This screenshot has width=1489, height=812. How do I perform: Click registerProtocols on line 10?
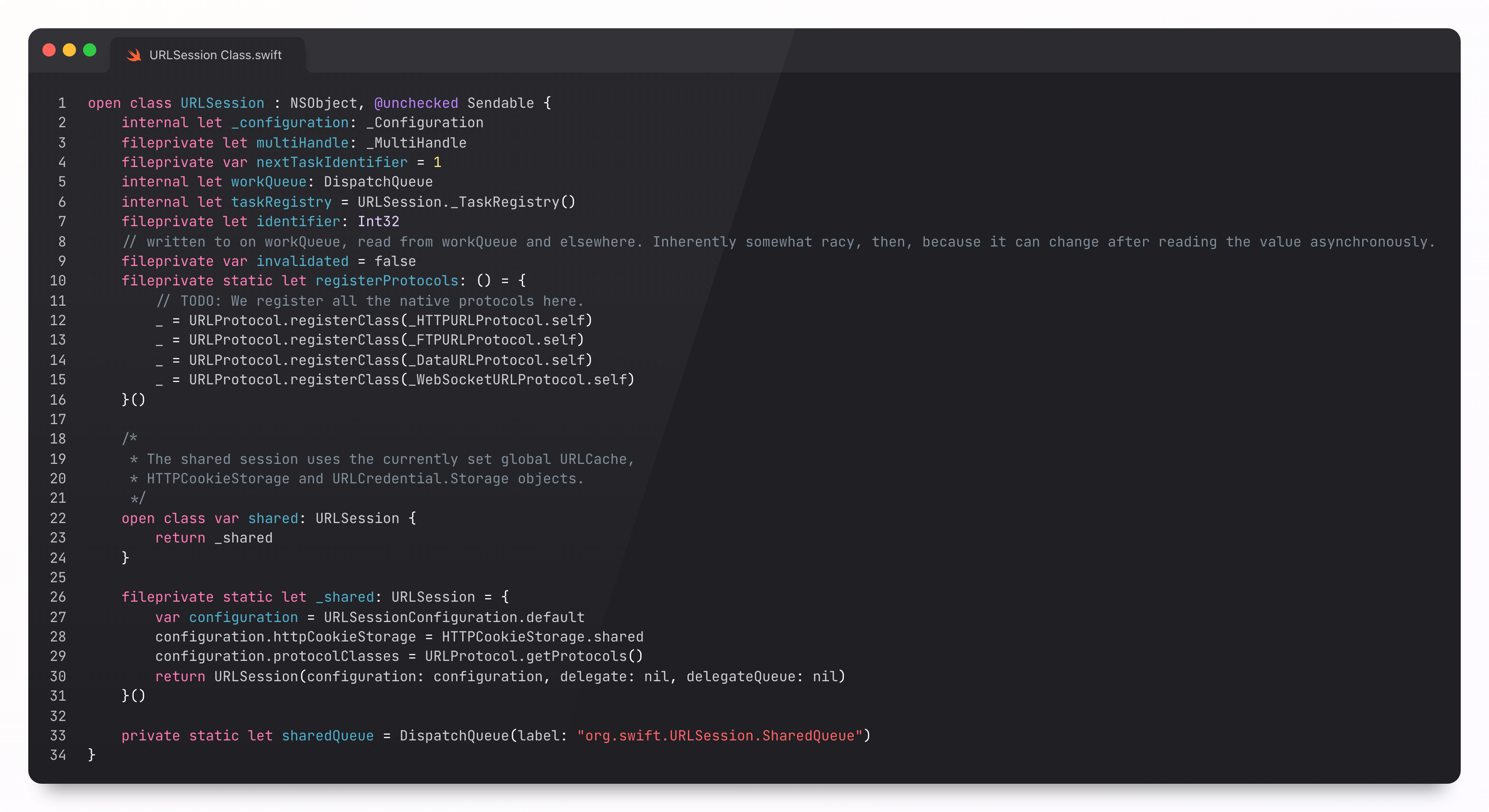[387, 281]
